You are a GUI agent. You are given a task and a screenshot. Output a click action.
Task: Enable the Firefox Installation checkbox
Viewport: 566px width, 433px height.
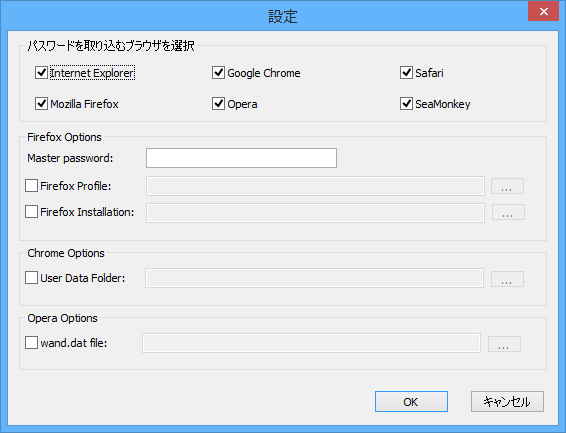31,211
